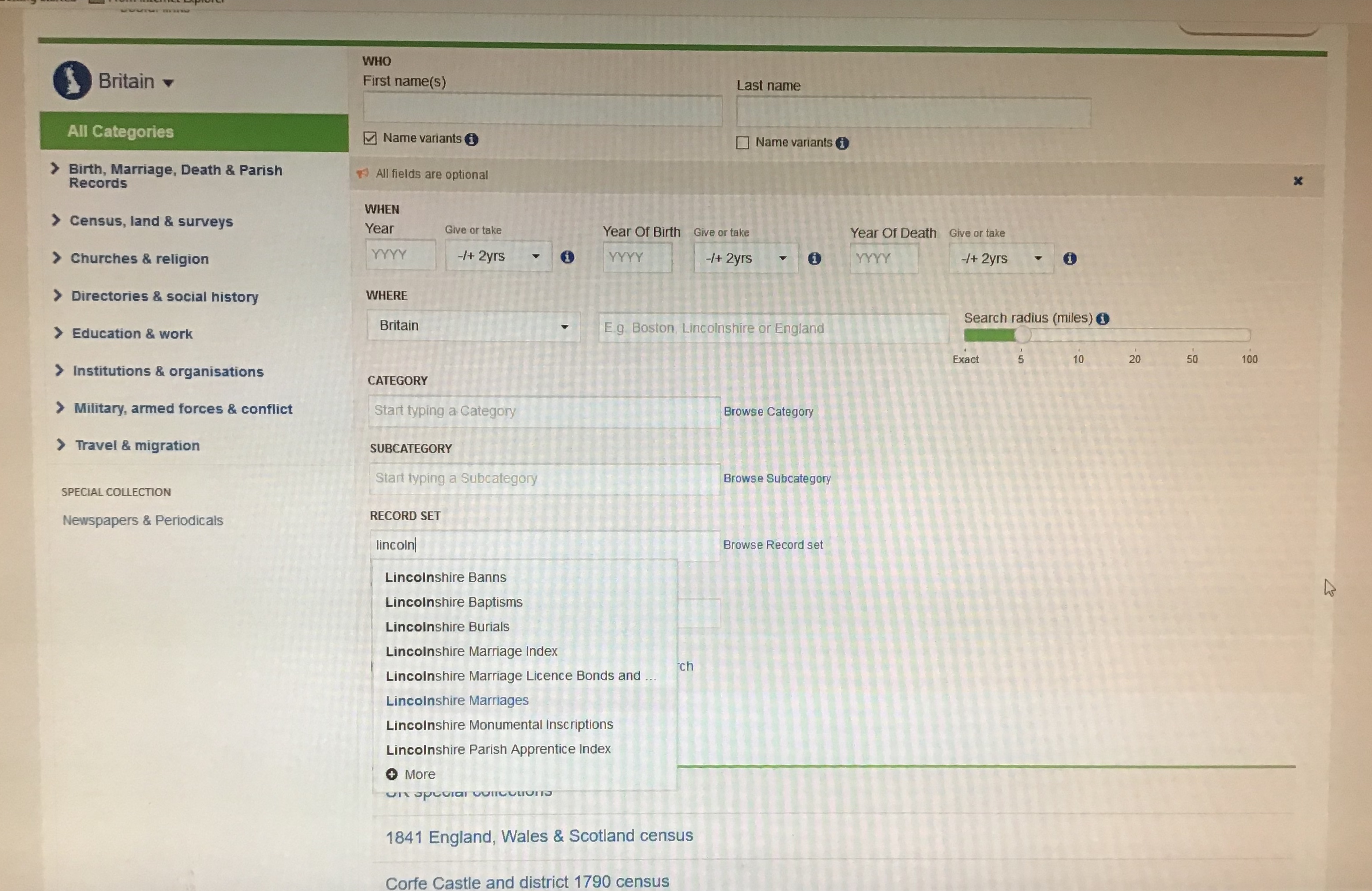Open the Year give-or-take dropdown
The image size is (1372, 891).
[x=498, y=256]
